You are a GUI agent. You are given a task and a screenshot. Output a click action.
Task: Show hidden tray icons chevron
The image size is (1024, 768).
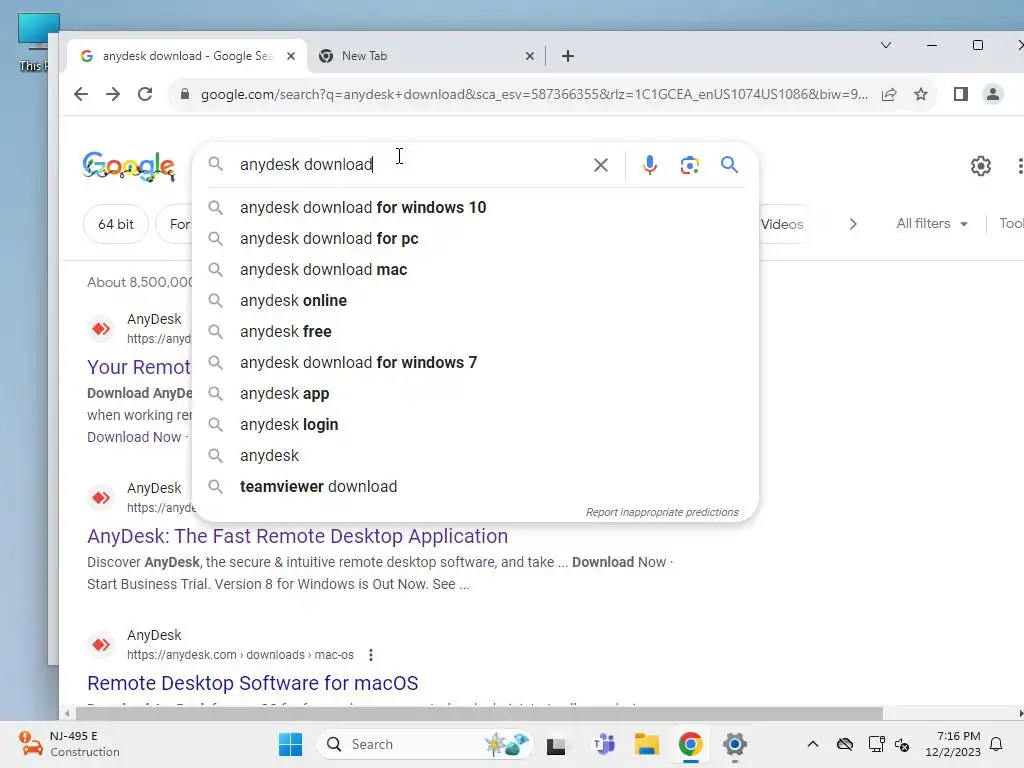(x=812, y=744)
